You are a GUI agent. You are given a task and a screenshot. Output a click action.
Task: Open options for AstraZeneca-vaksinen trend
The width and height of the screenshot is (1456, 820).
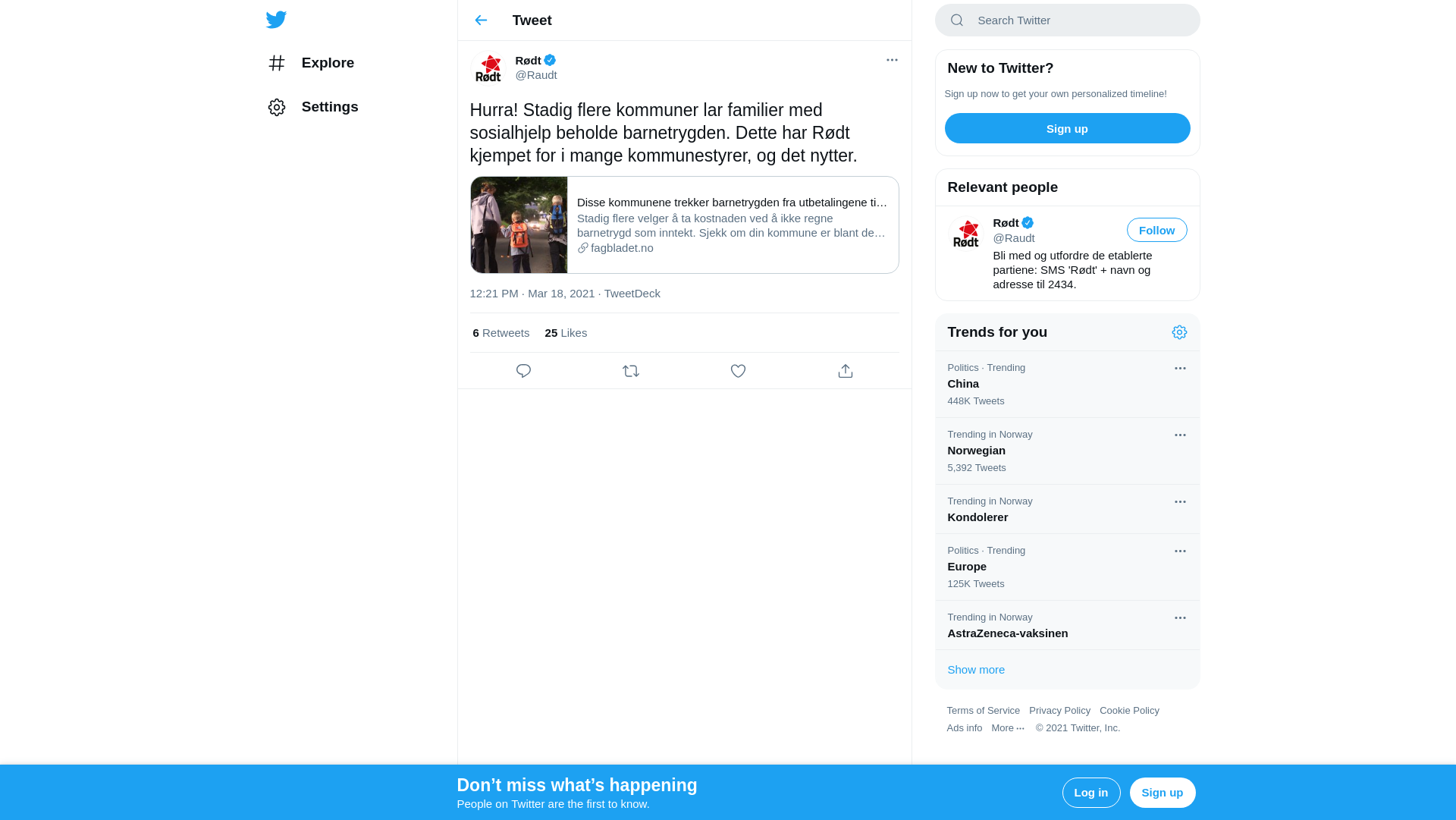[x=1180, y=617]
